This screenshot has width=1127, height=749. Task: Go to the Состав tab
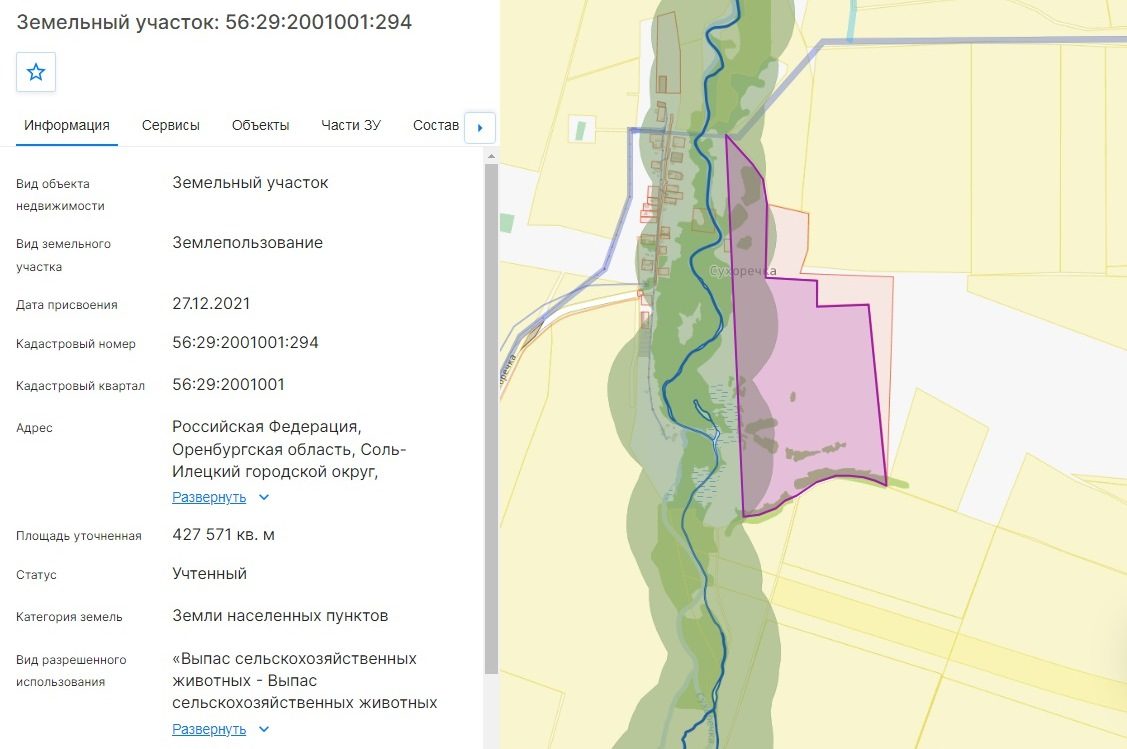click(x=436, y=125)
